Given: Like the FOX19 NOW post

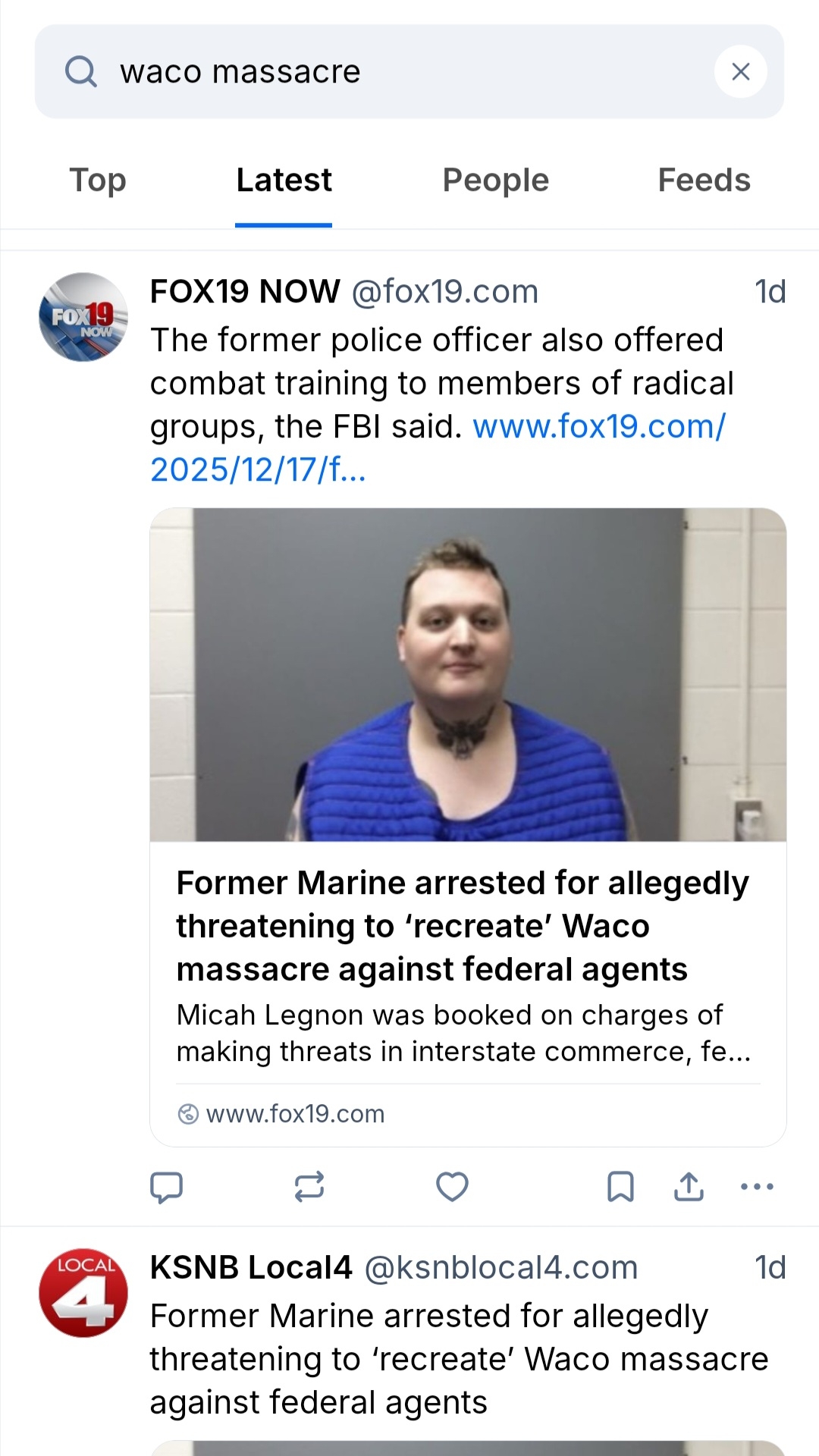Looking at the screenshot, I should [x=452, y=1187].
